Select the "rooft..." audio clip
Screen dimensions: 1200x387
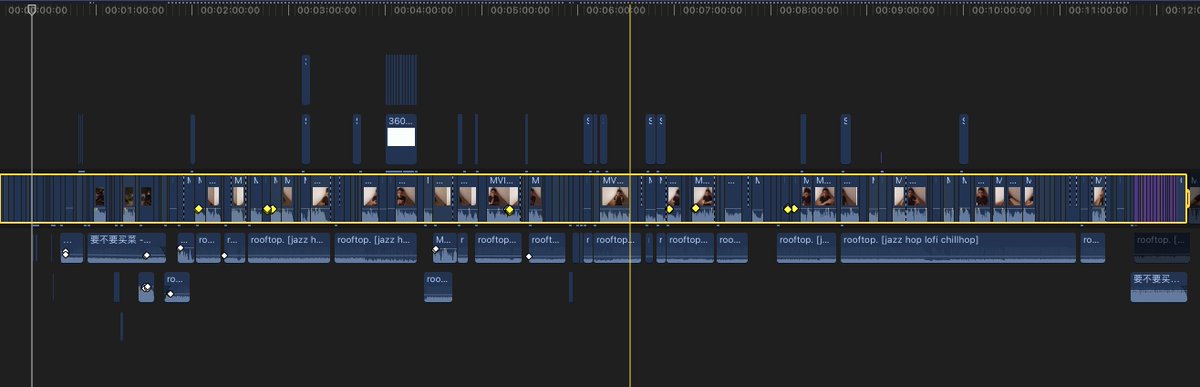pyautogui.click(x=547, y=248)
